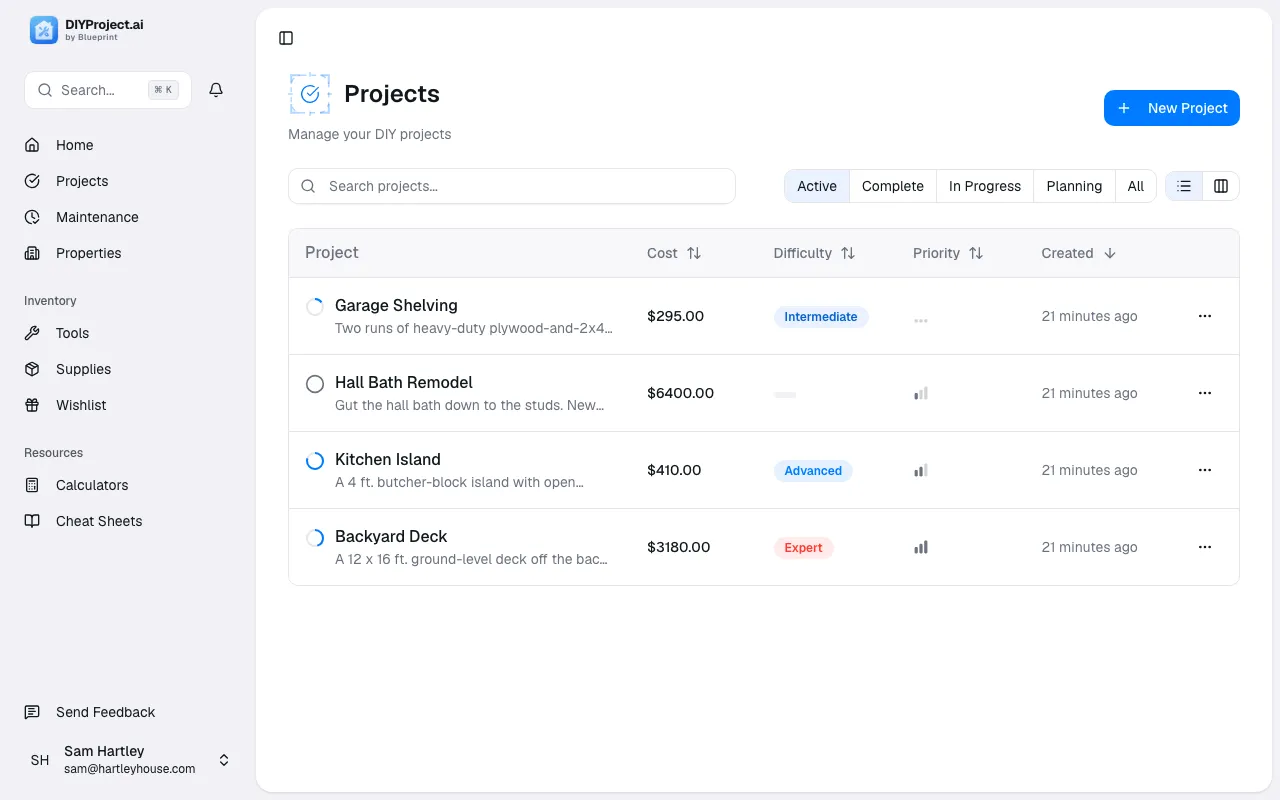Select the In Progress filter tab
This screenshot has width=1280, height=800.
[x=985, y=186]
